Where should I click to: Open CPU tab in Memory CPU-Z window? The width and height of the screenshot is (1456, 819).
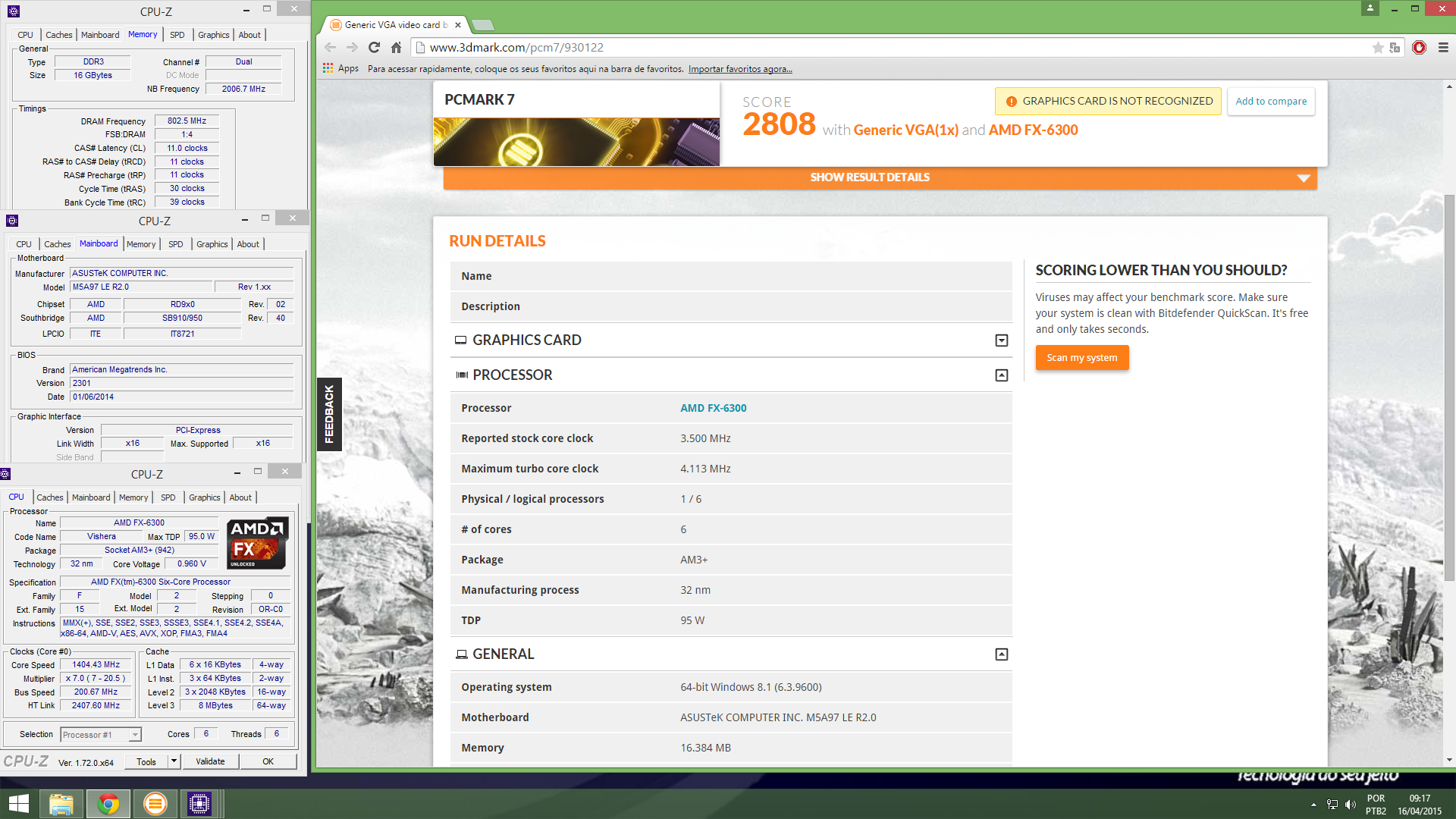(25, 35)
